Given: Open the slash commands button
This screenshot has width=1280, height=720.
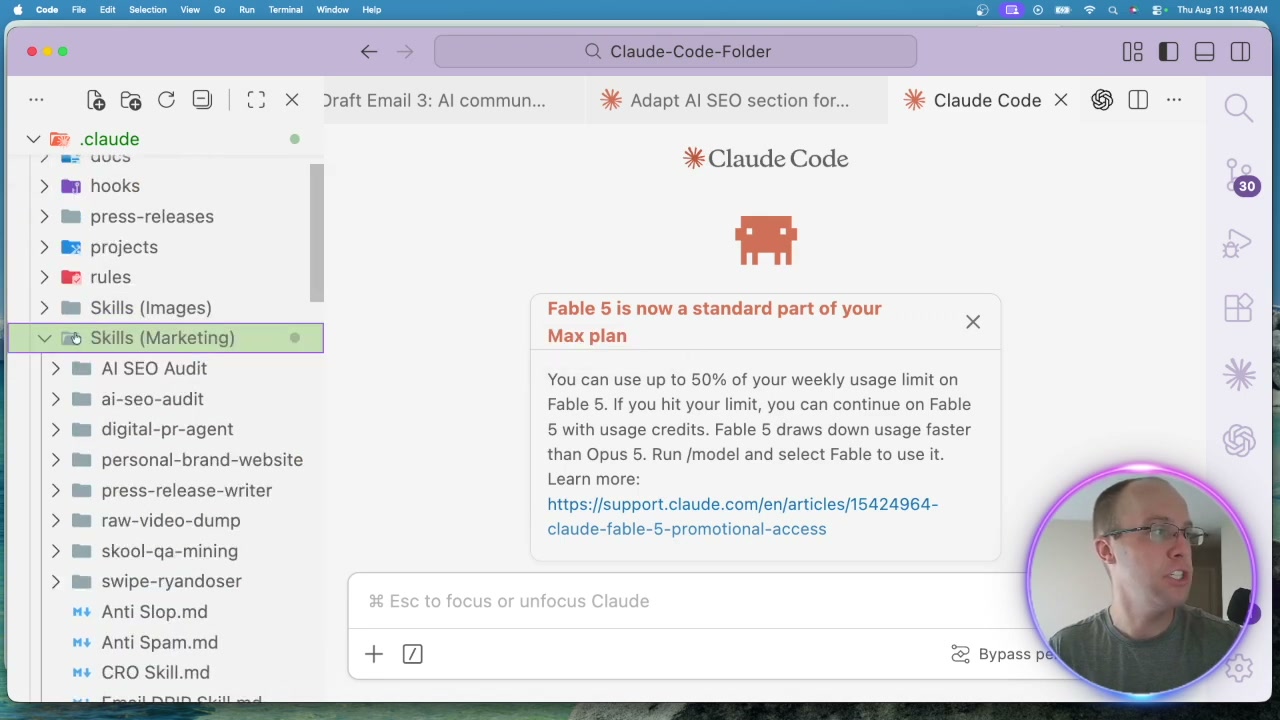Looking at the screenshot, I should point(412,654).
